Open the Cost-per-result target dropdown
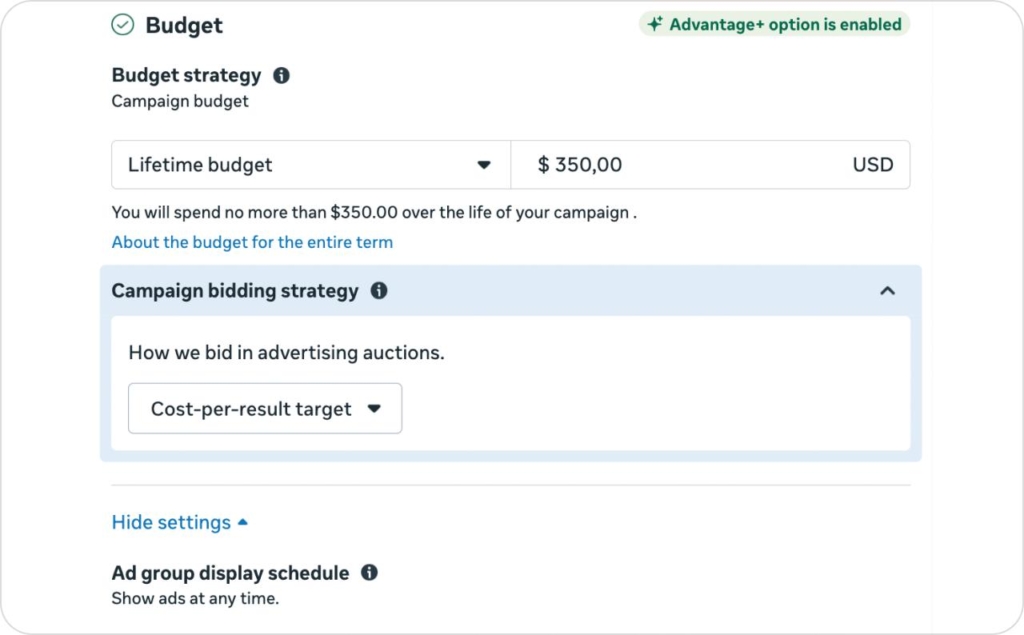The height and width of the screenshot is (635, 1024). (x=264, y=408)
